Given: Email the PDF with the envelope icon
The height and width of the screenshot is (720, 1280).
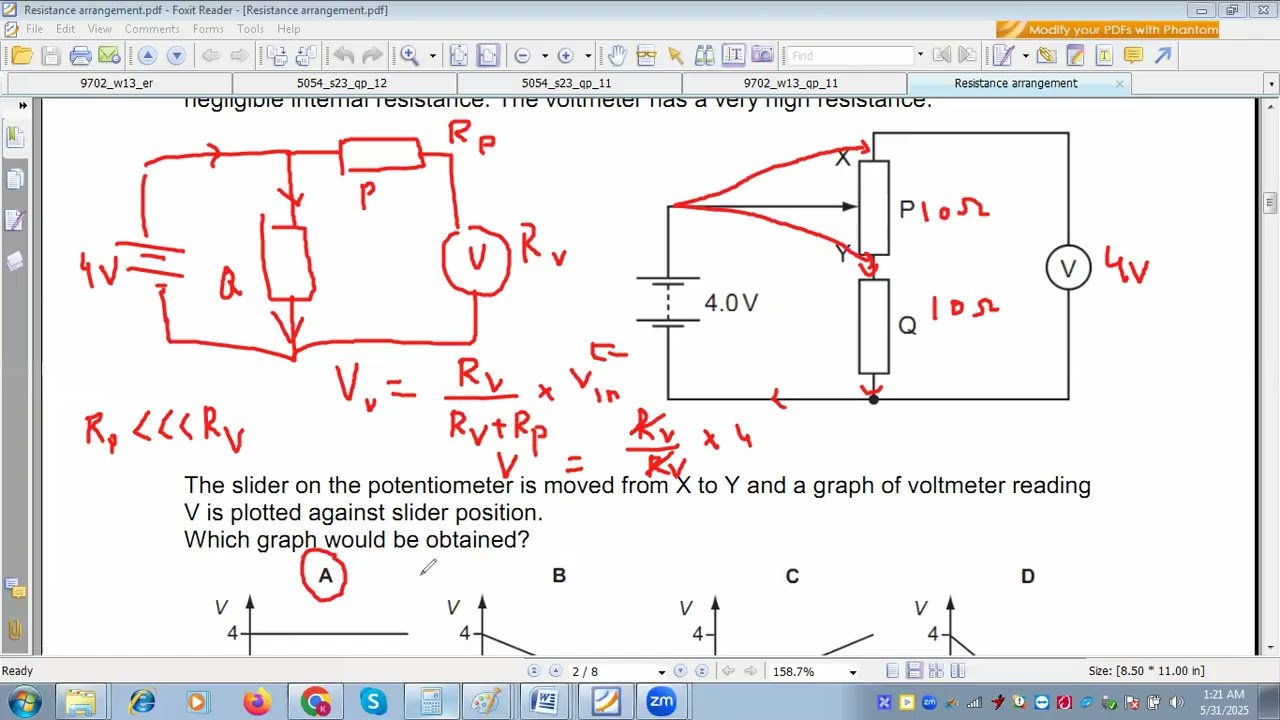Looking at the screenshot, I should (109, 56).
